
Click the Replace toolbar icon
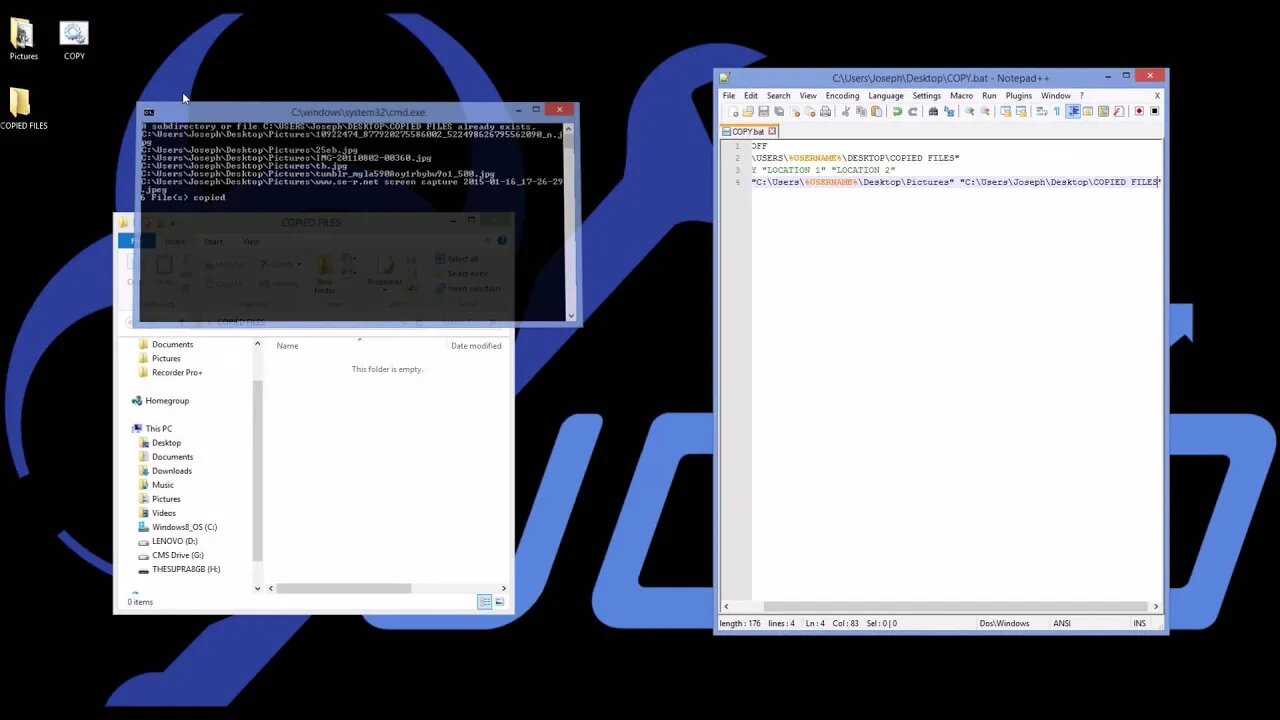tap(949, 111)
